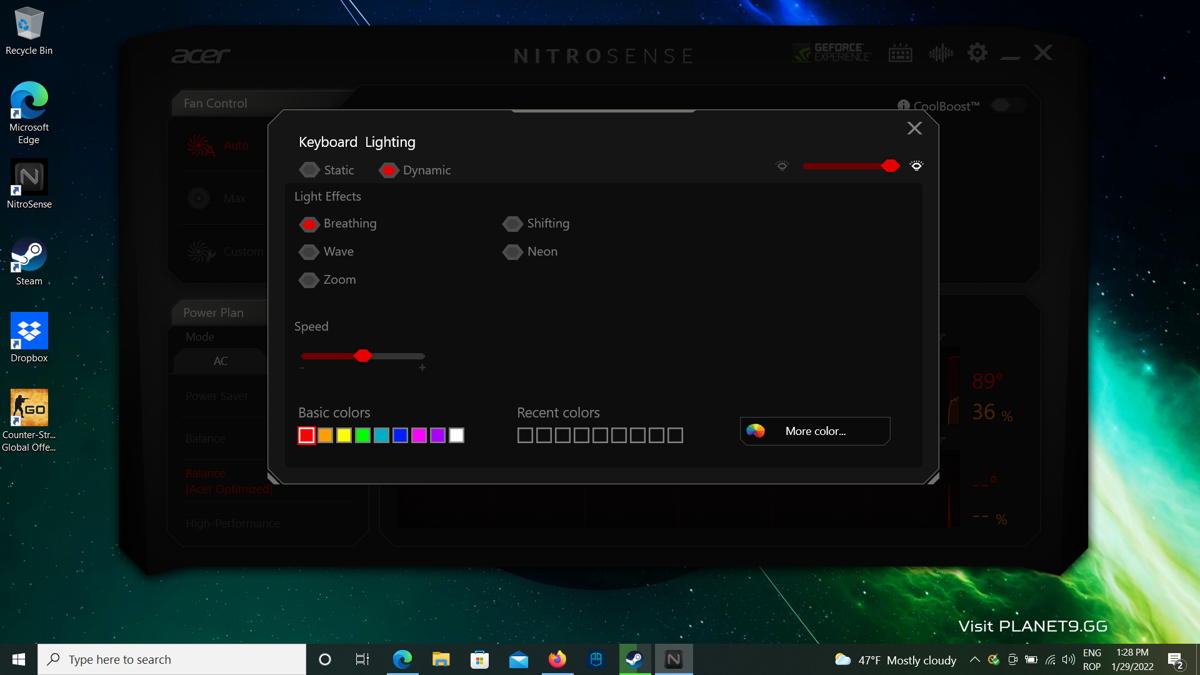Image resolution: width=1200 pixels, height=675 pixels.
Task: Open Mail from the taskbar
Action: coord(518,659)
